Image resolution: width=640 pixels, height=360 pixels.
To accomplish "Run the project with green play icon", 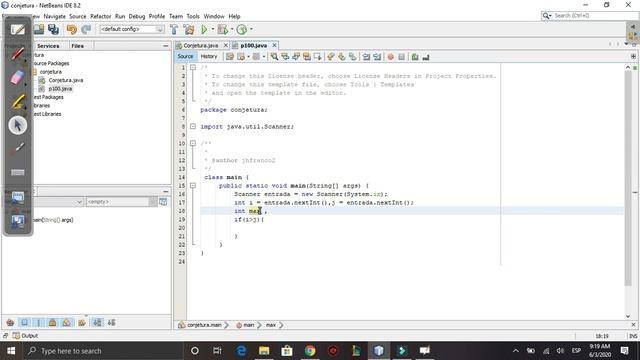I will [204, 29].
